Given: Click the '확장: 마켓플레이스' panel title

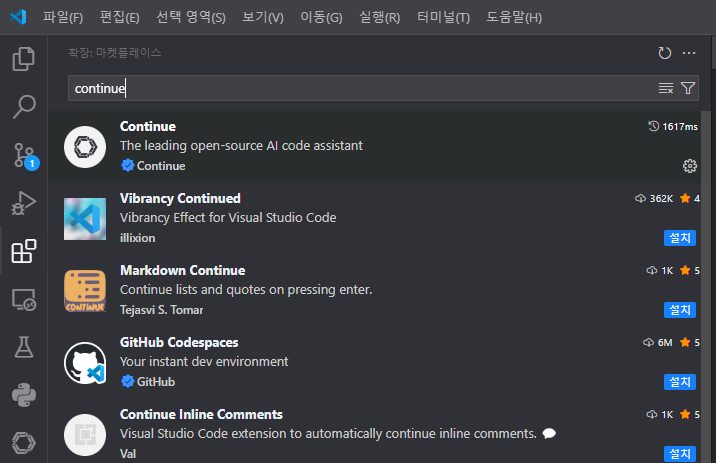Looking at the screenshot, I should point(115,53).
